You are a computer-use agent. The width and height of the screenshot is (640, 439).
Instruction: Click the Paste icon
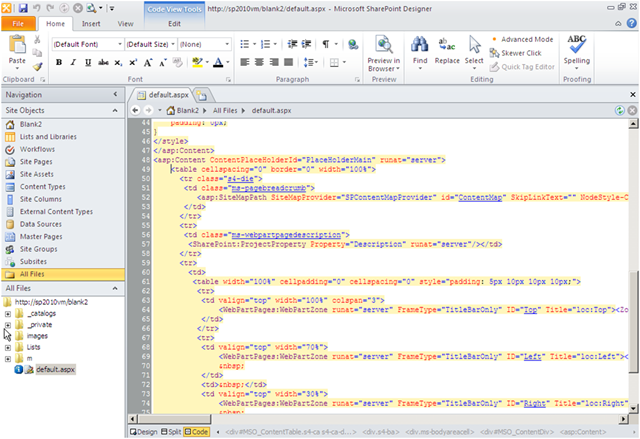click(x=17, y=44)
